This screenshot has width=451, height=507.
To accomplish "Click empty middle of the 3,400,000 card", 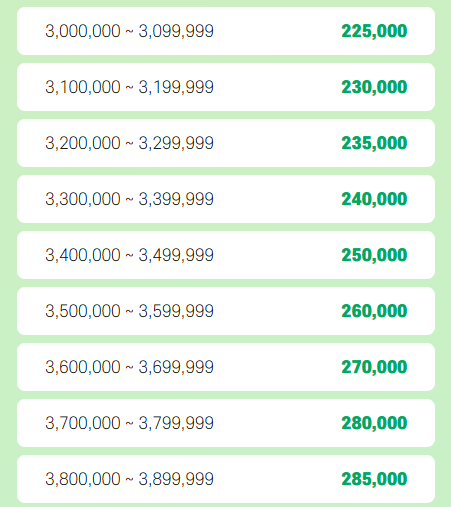I will coord(277,255).
